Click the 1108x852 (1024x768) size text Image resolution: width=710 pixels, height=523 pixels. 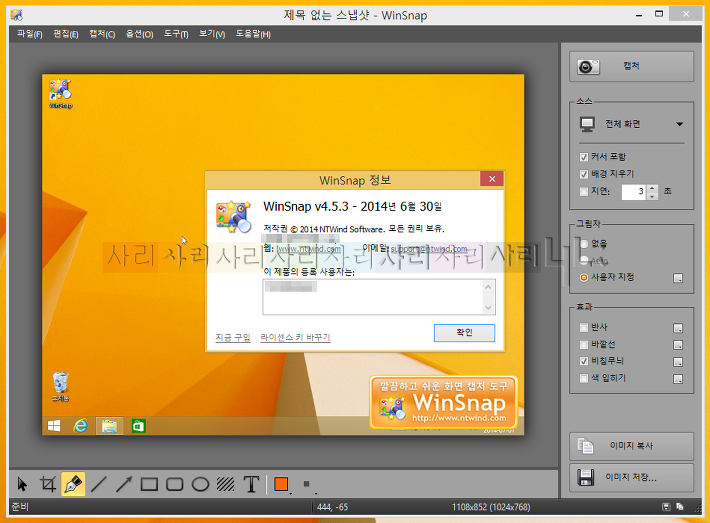[491, 507]
